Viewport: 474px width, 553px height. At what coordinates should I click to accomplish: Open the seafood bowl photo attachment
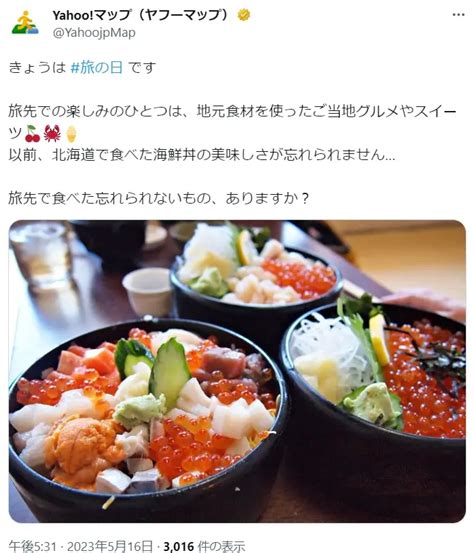tap(237, 371)
